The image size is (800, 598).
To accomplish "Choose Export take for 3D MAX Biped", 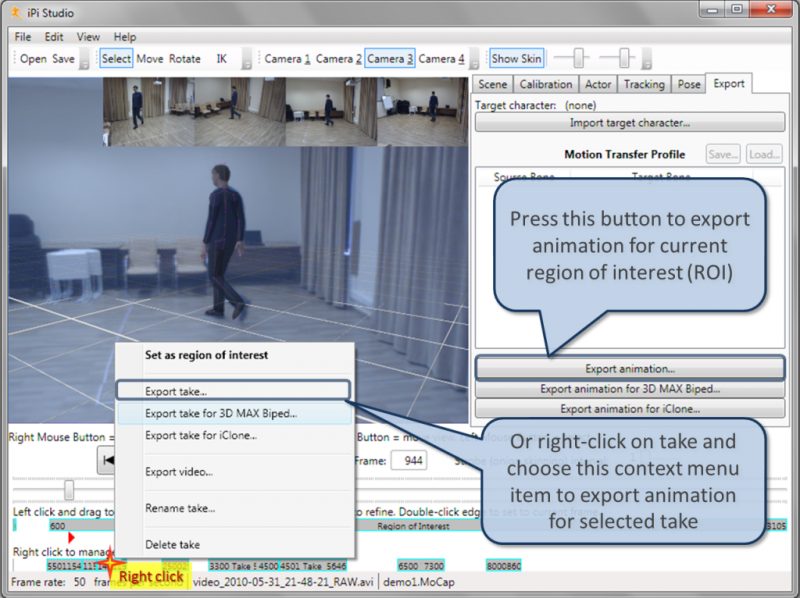I will pyautogui.click(x=234, y=413).
